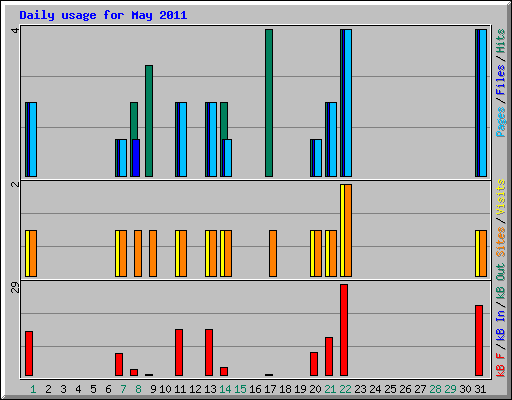This screenshot has width=512, height=400.
Task: Click day label '17' on the x-axis
Action: (270, 389)
